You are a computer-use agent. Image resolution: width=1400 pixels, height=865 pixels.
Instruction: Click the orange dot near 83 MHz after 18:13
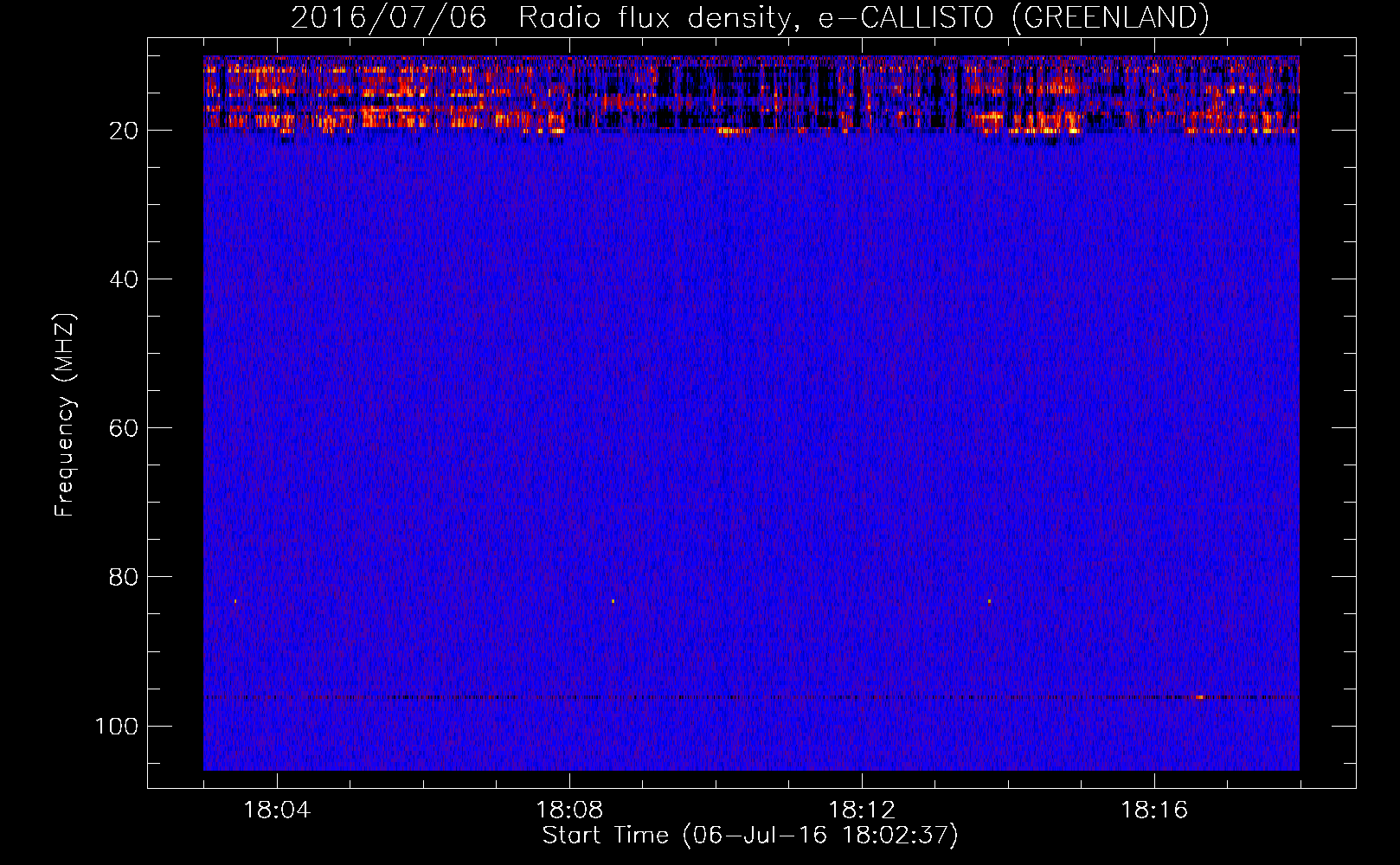click(989, 601)
